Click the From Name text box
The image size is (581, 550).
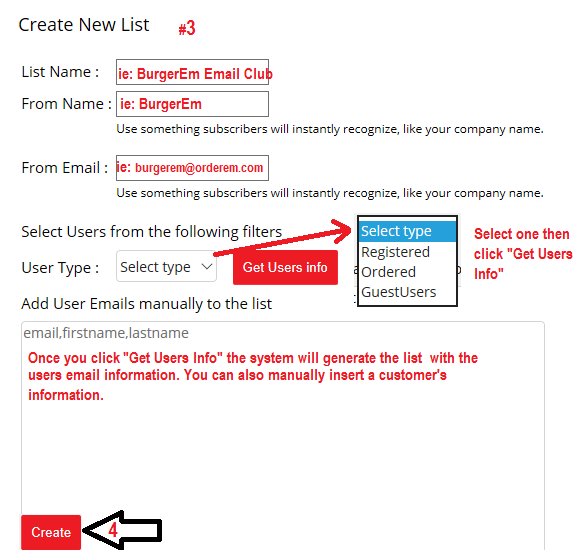click(192, 104)
